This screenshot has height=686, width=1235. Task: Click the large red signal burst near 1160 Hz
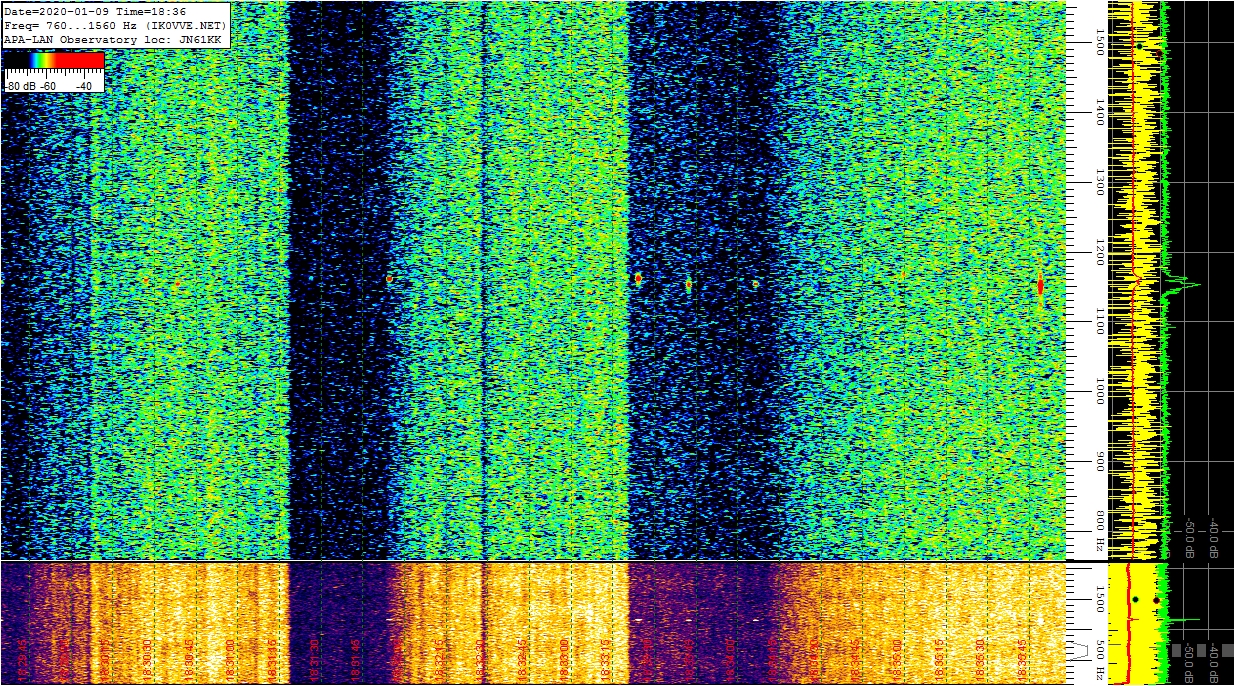[1040, 286]
